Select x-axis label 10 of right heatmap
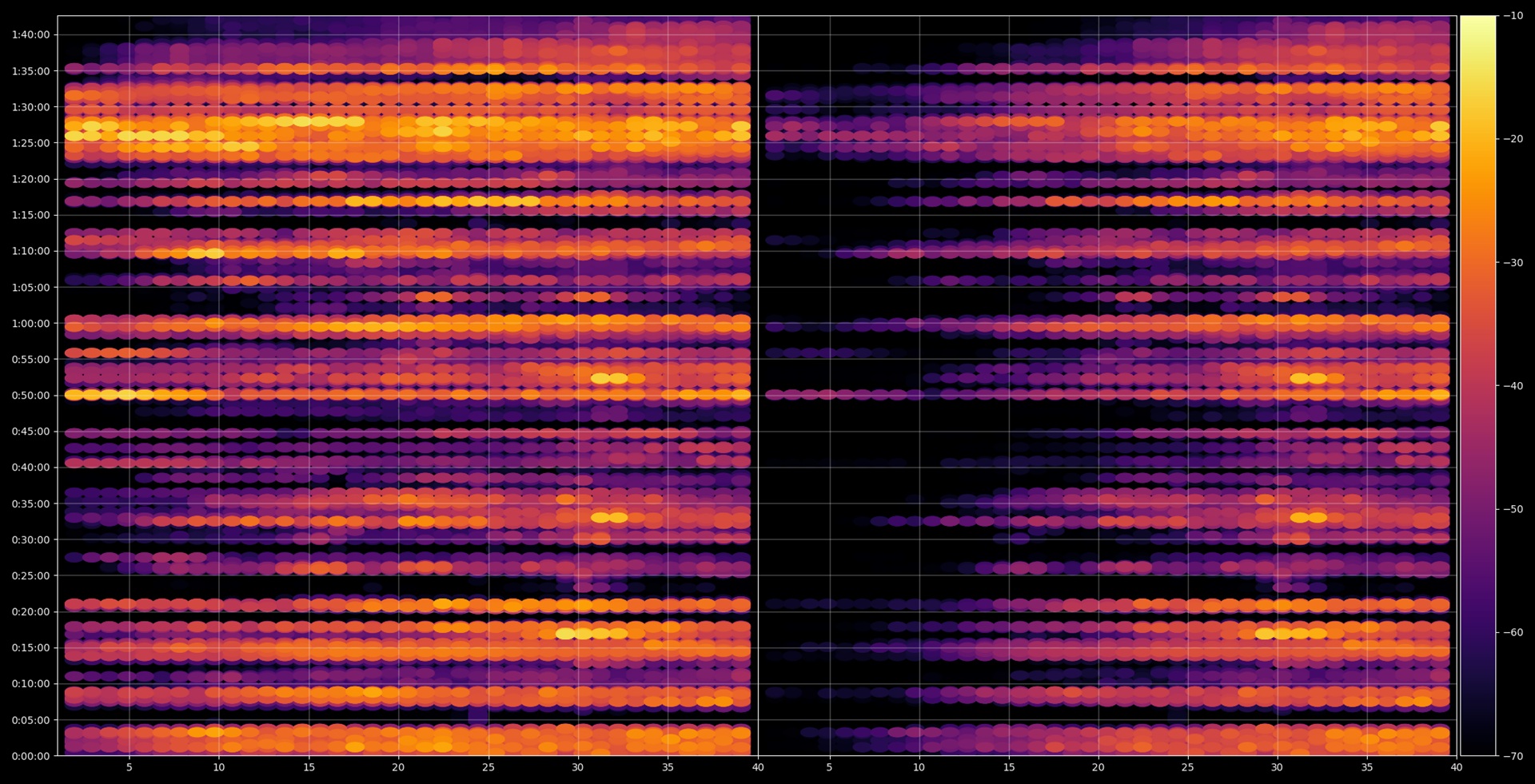The width and height of the screenshot is (1535, 784). [919, 767]
